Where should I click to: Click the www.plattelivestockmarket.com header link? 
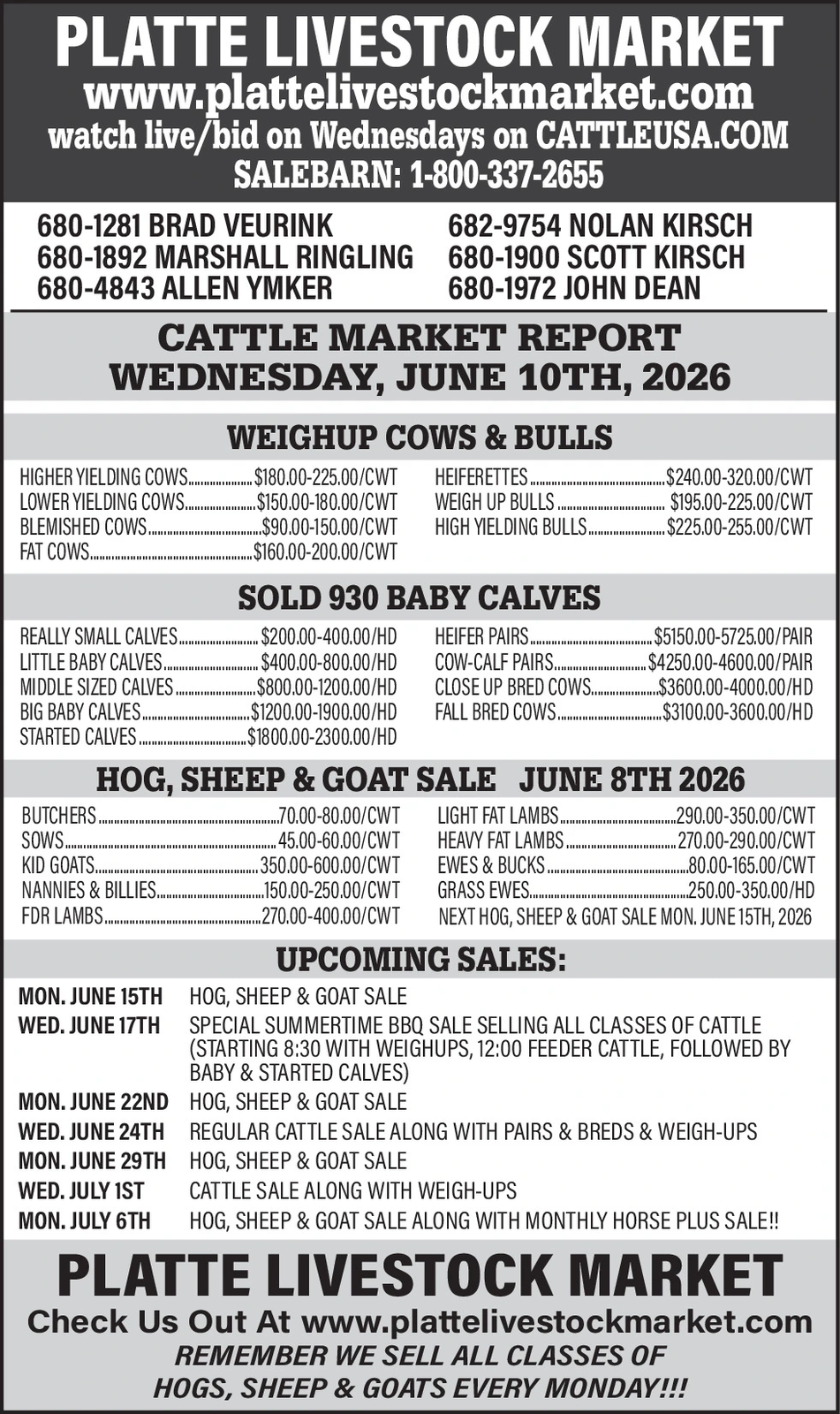(419, 94)
